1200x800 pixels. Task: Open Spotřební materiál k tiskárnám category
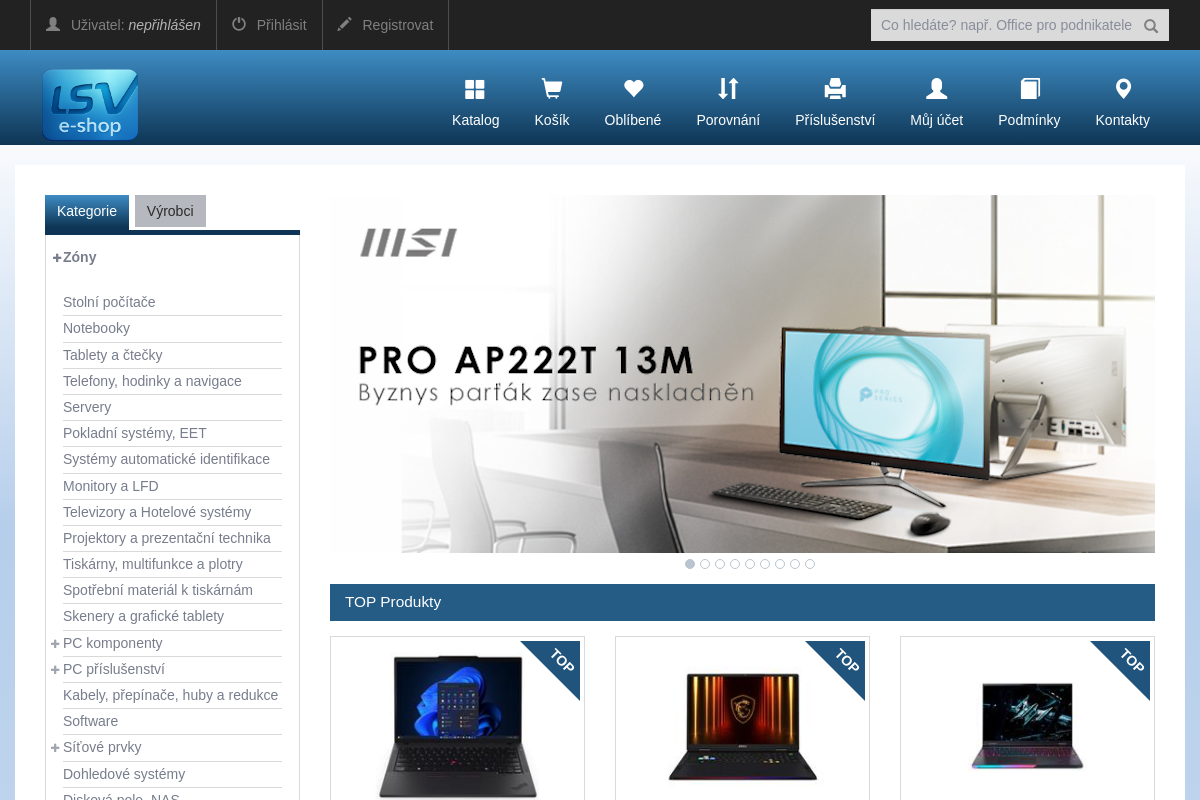(x=158, y=590)
